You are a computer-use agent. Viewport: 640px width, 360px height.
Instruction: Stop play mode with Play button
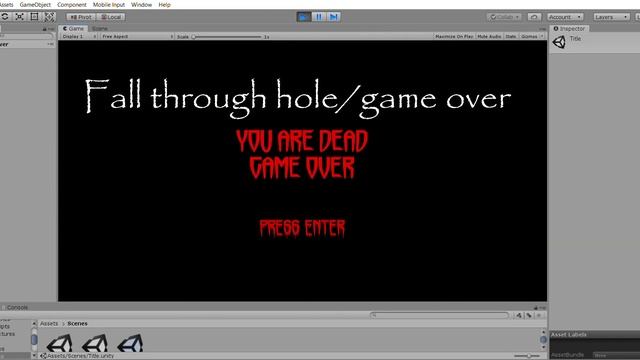point(304,17)
